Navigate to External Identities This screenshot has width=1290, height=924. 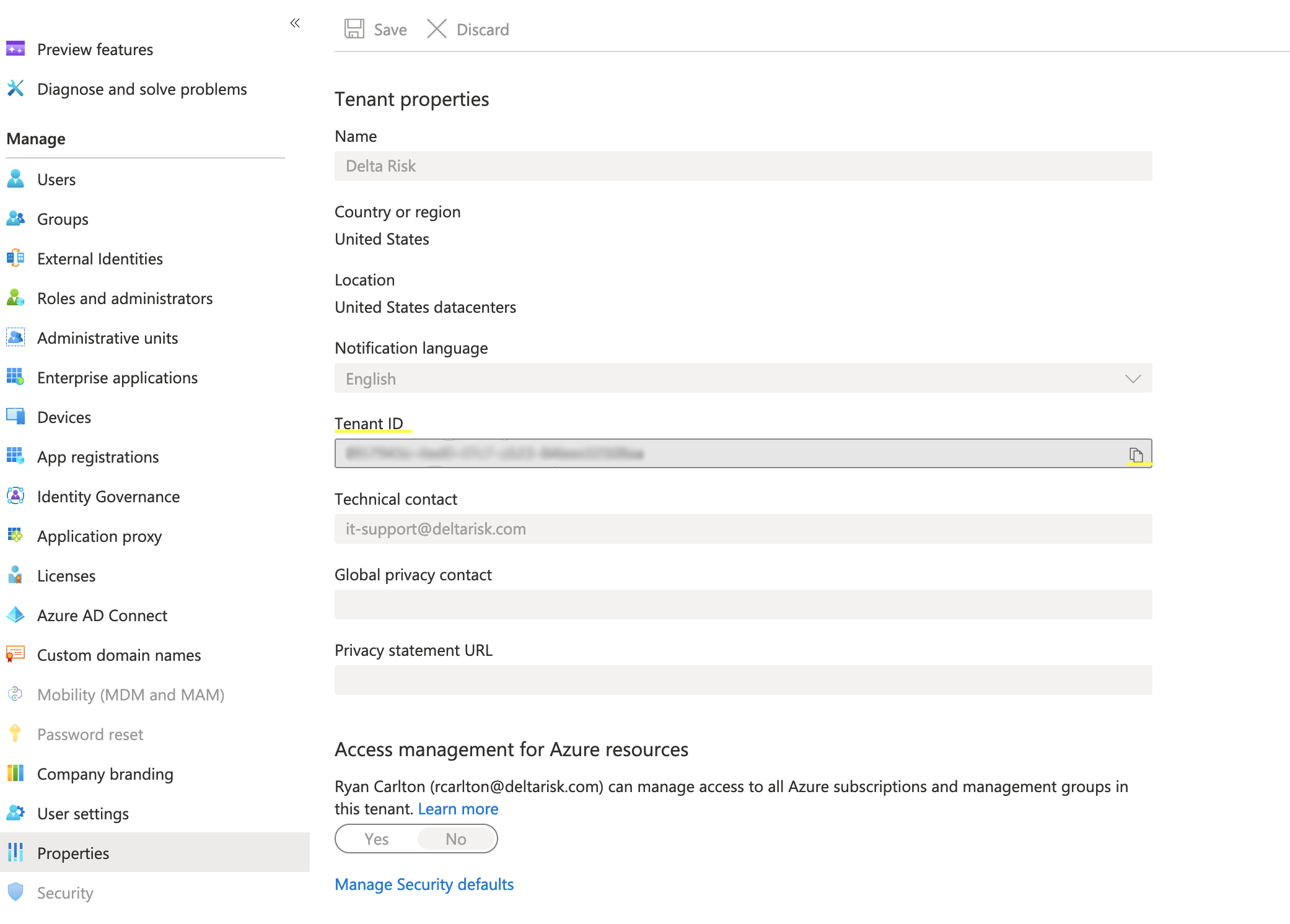pyautogui.click(x=100, y=259)
